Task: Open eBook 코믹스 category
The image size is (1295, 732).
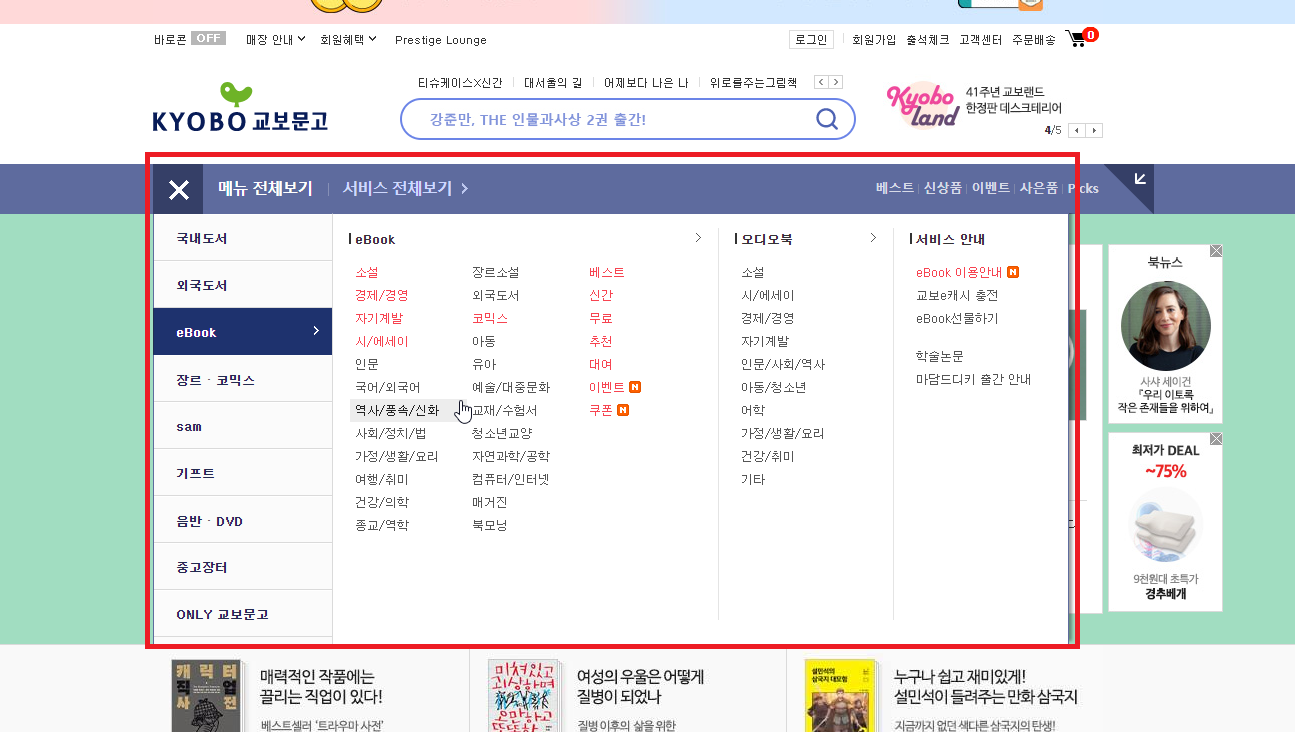Action: coord(490,318)
